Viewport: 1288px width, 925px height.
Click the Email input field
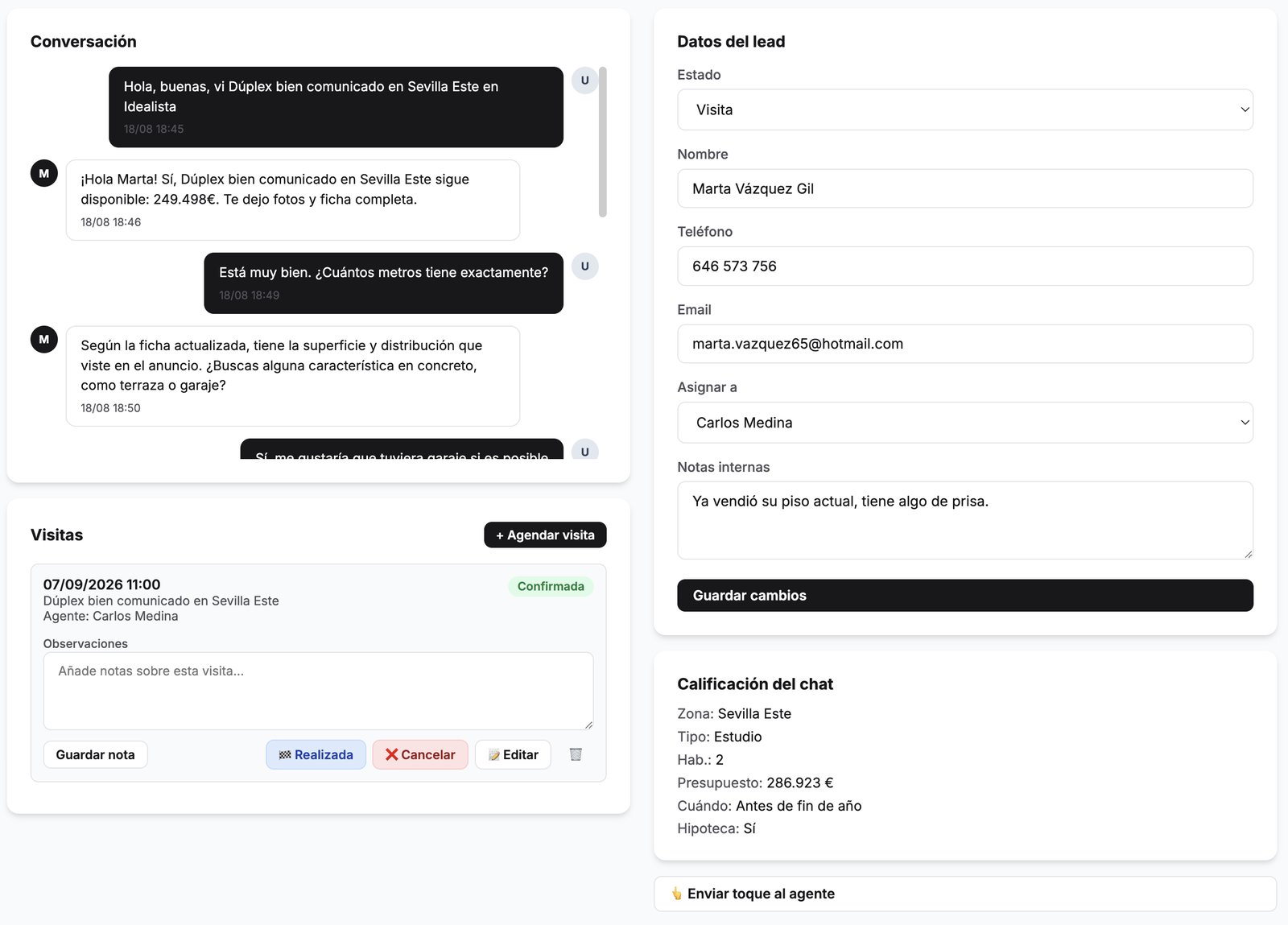(965, 344)
